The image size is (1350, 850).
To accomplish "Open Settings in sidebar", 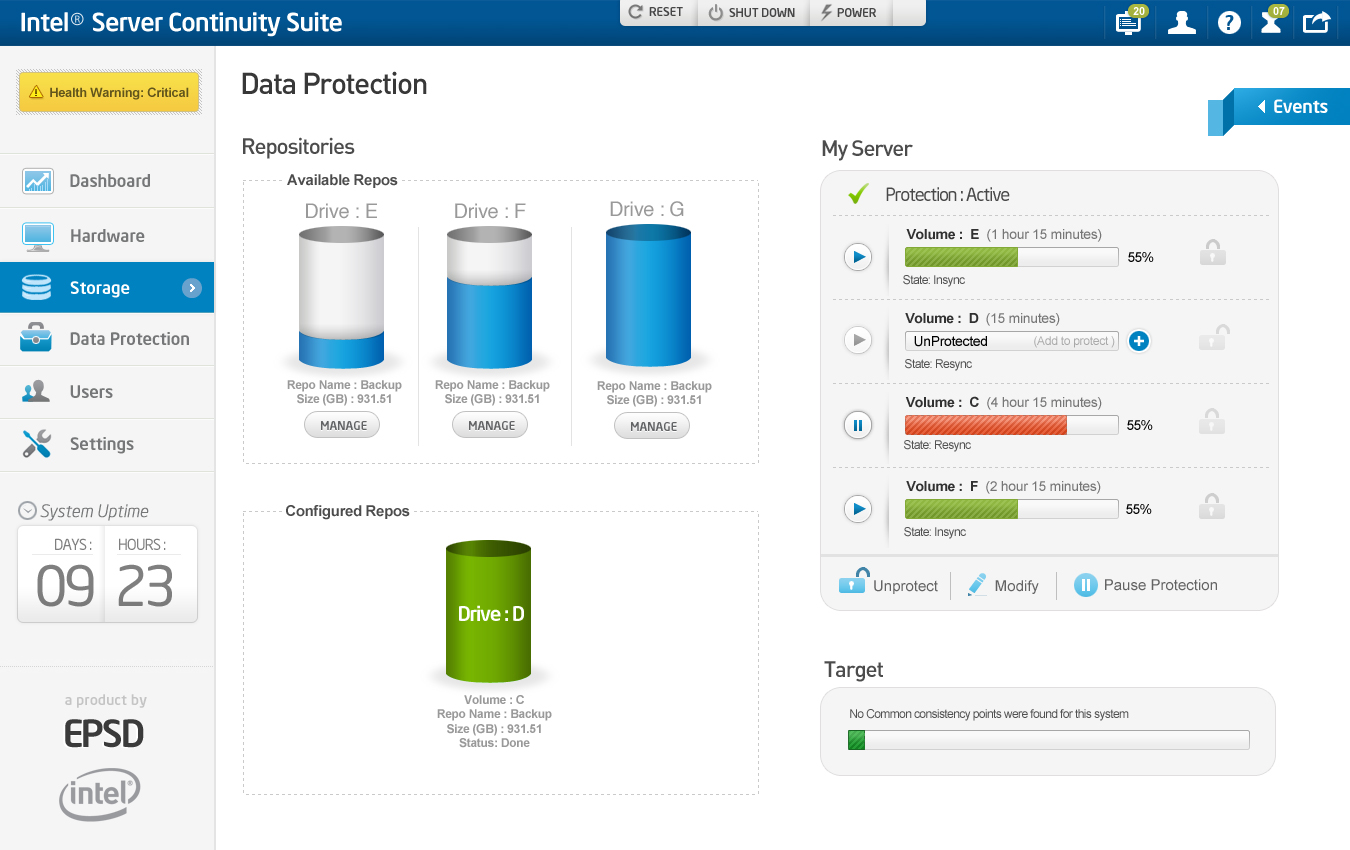I will (x=107, y=444).
